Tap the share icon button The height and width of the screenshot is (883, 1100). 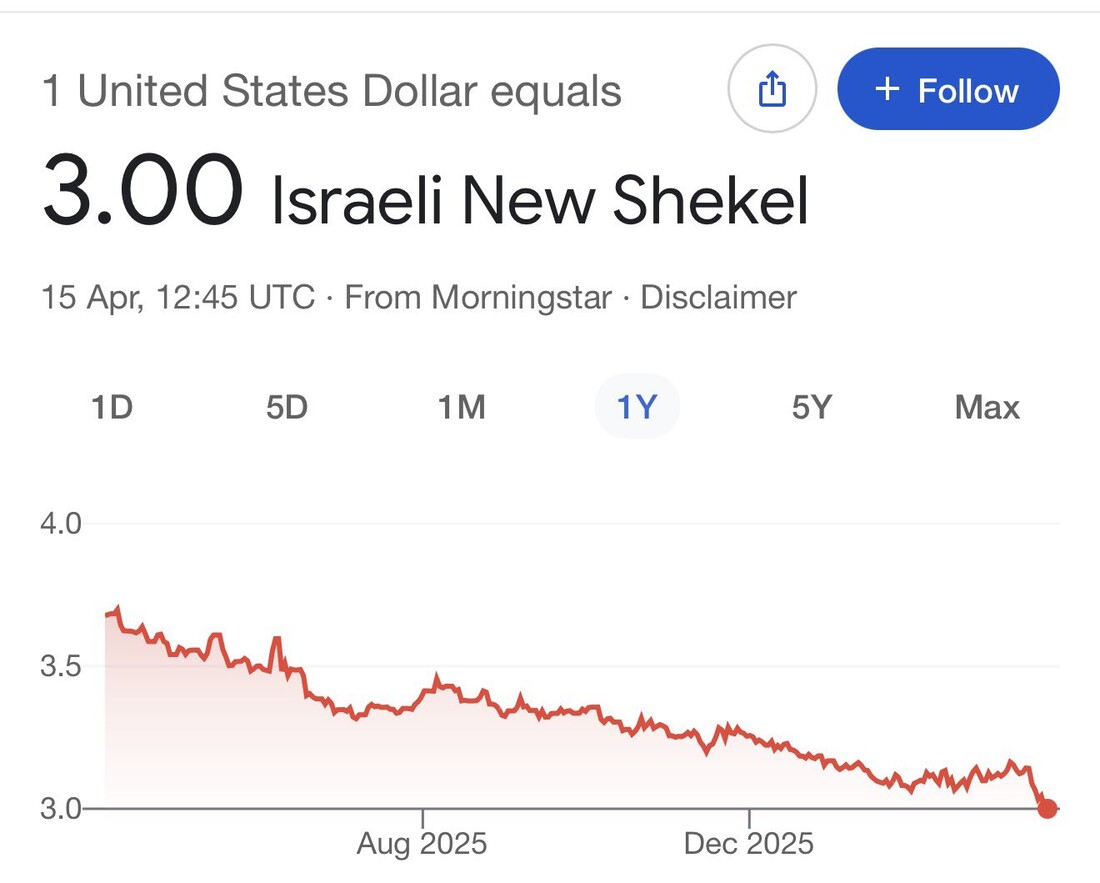772,91
